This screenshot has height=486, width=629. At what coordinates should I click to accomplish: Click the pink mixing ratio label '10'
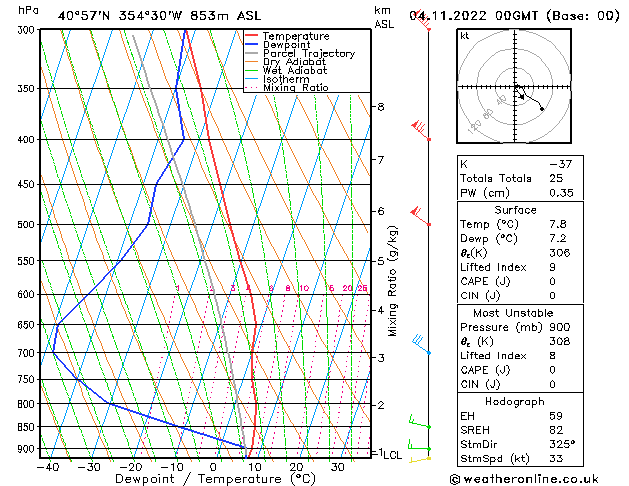coord(304,288)
